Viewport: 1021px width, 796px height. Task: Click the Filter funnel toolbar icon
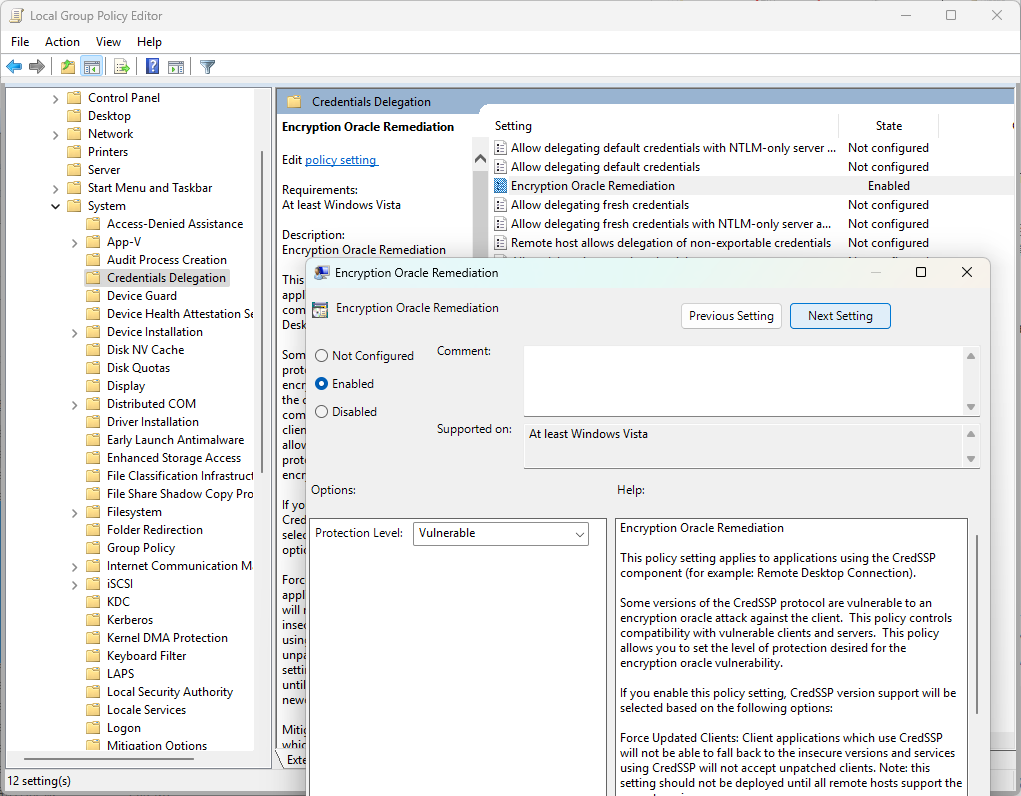[207, 66]
